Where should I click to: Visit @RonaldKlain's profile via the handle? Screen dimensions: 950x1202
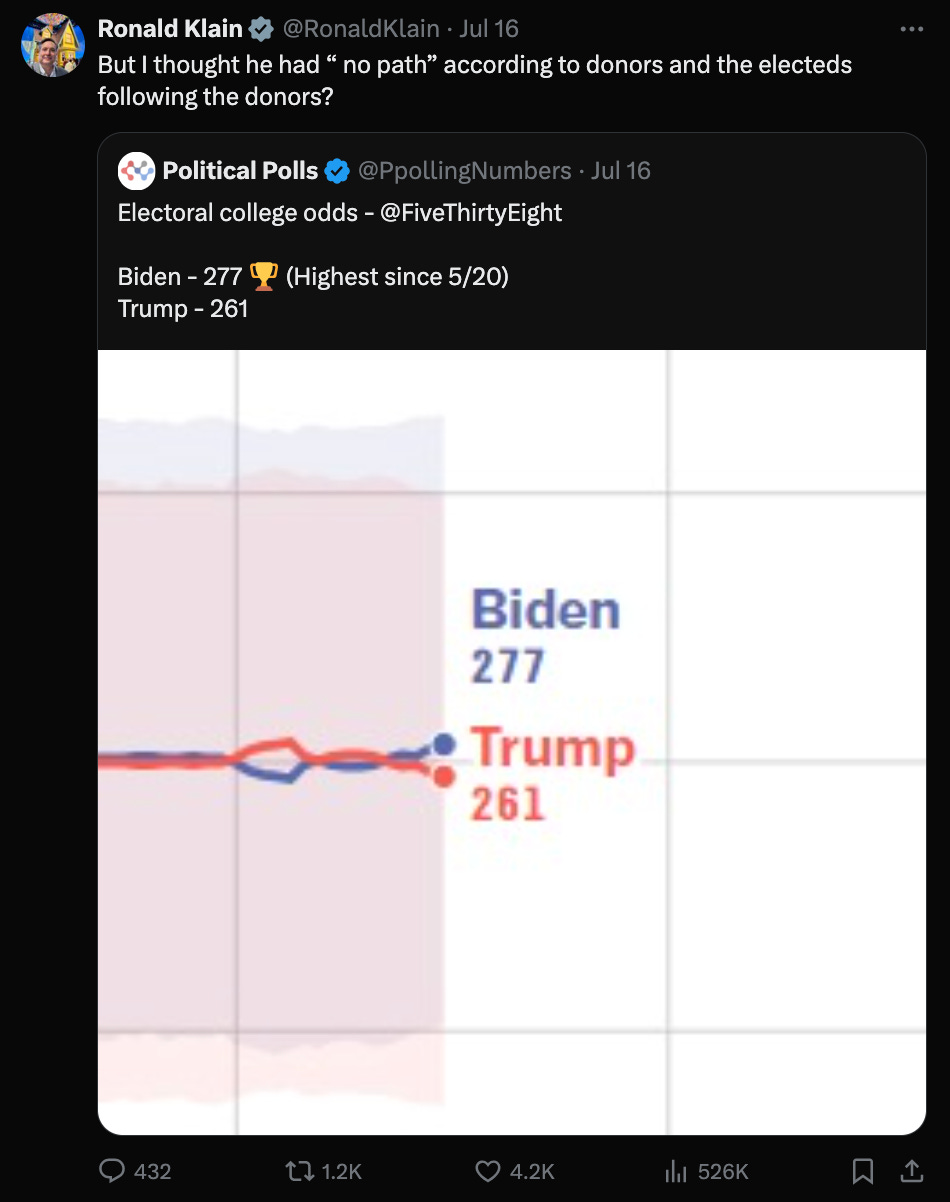click(x=363, y=28)
